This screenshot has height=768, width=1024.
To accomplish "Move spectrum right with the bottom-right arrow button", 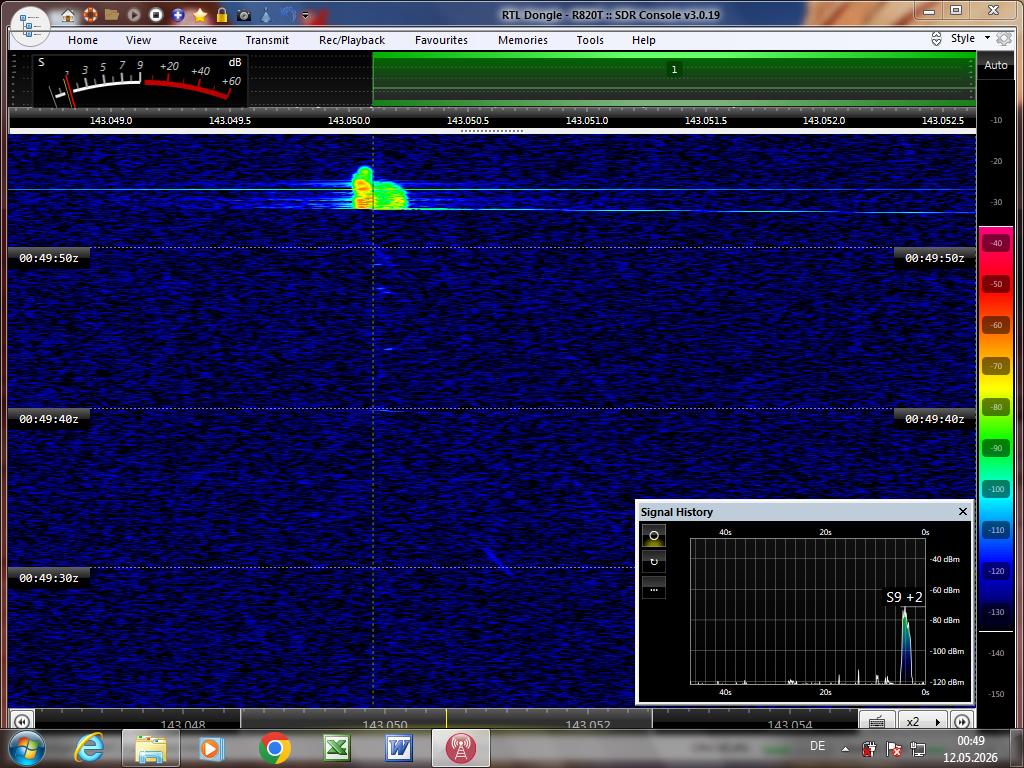I will [962, 721].
